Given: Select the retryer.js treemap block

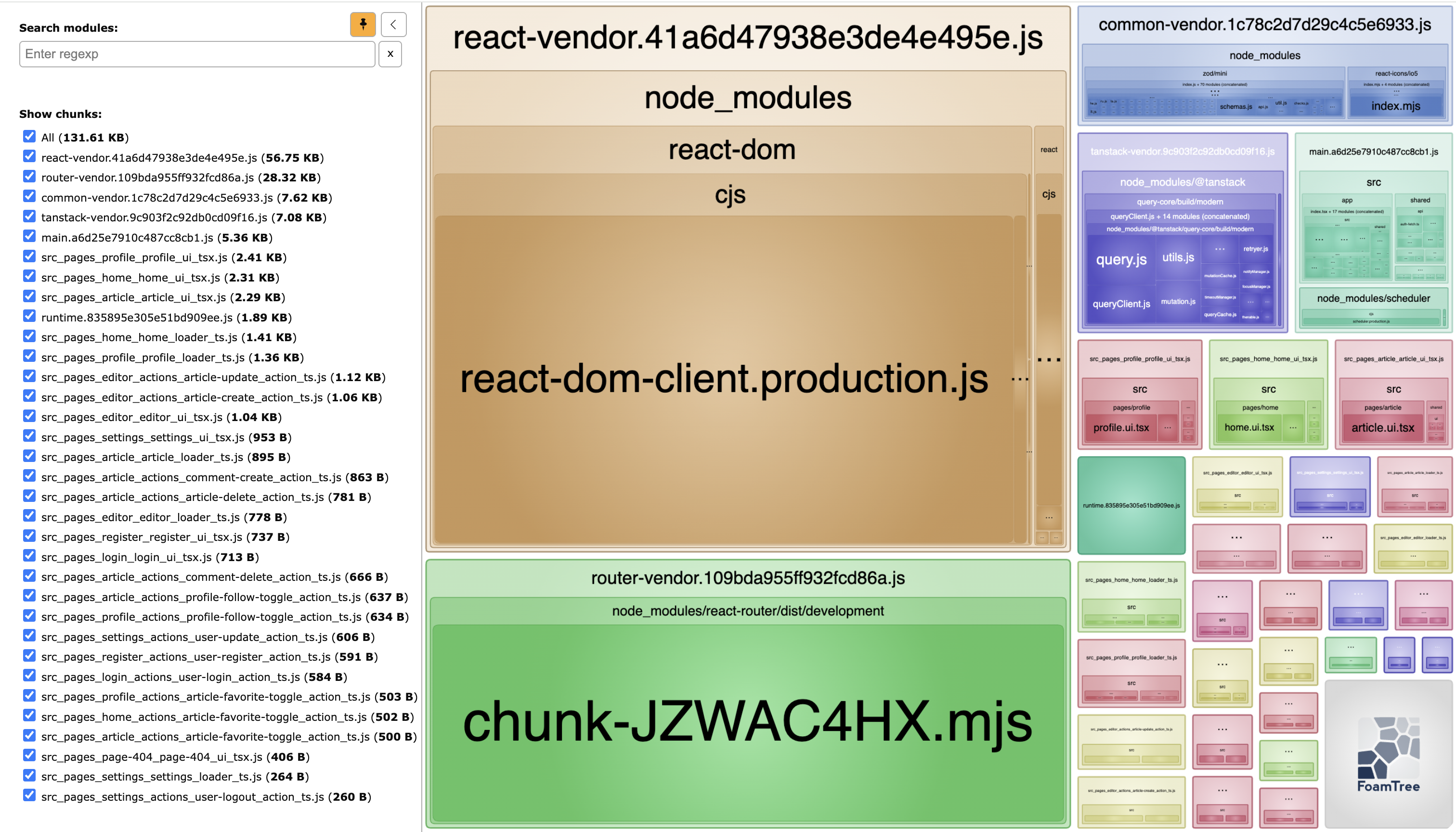Looking at the screenshot, I should [1255, 249].
